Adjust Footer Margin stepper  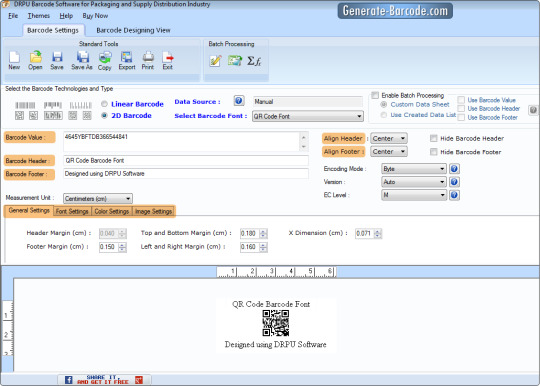coord(122,247)
